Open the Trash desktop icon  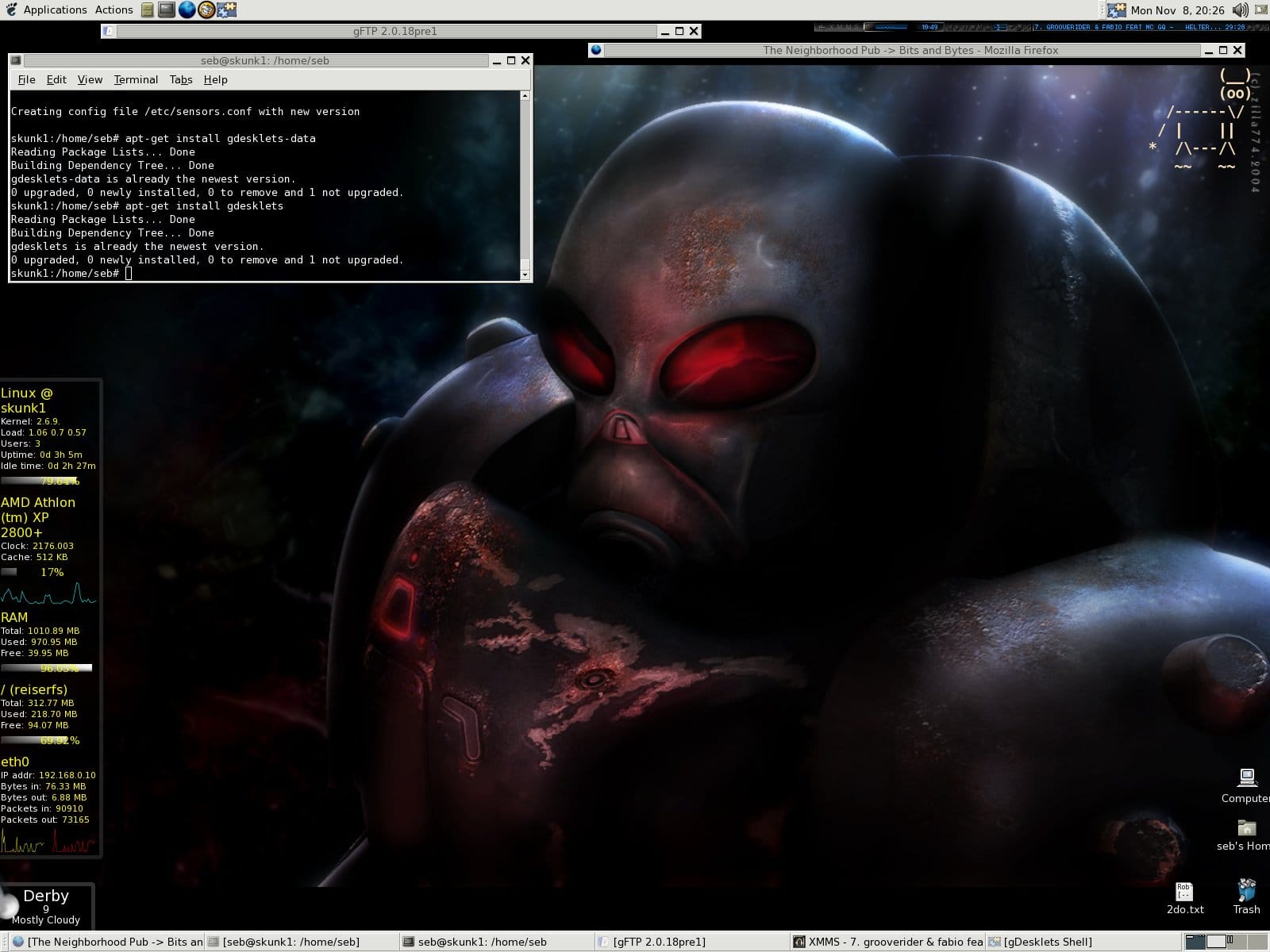pos(1247,896)
